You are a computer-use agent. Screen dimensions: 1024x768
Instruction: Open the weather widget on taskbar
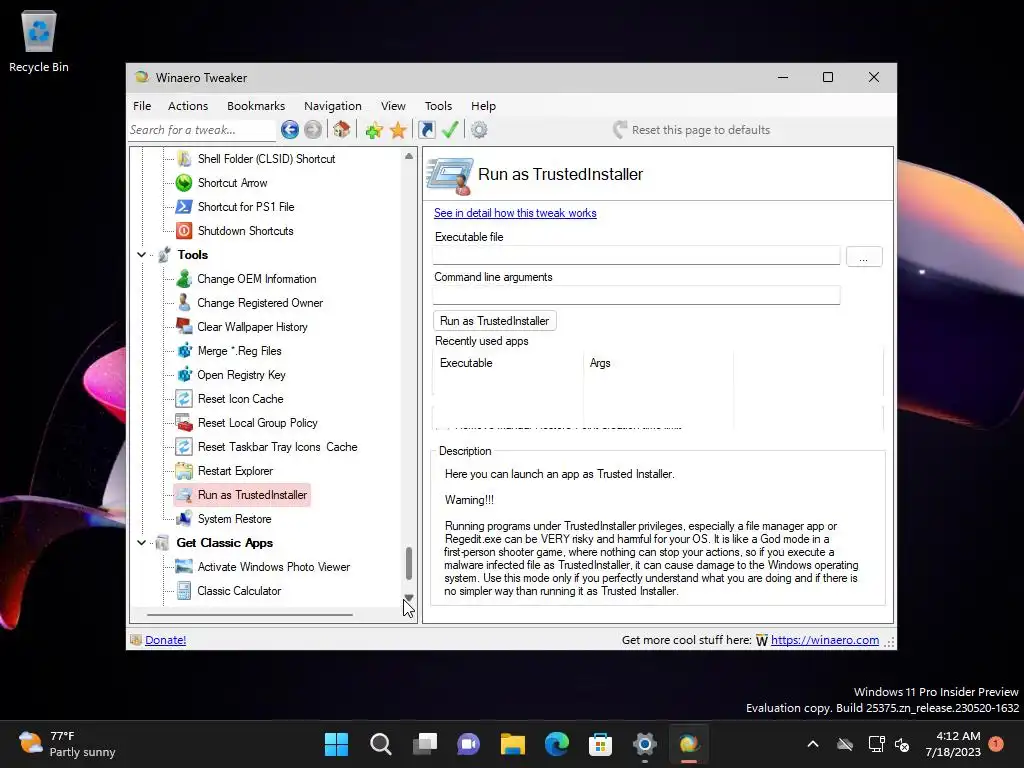[x=67, y=744]
